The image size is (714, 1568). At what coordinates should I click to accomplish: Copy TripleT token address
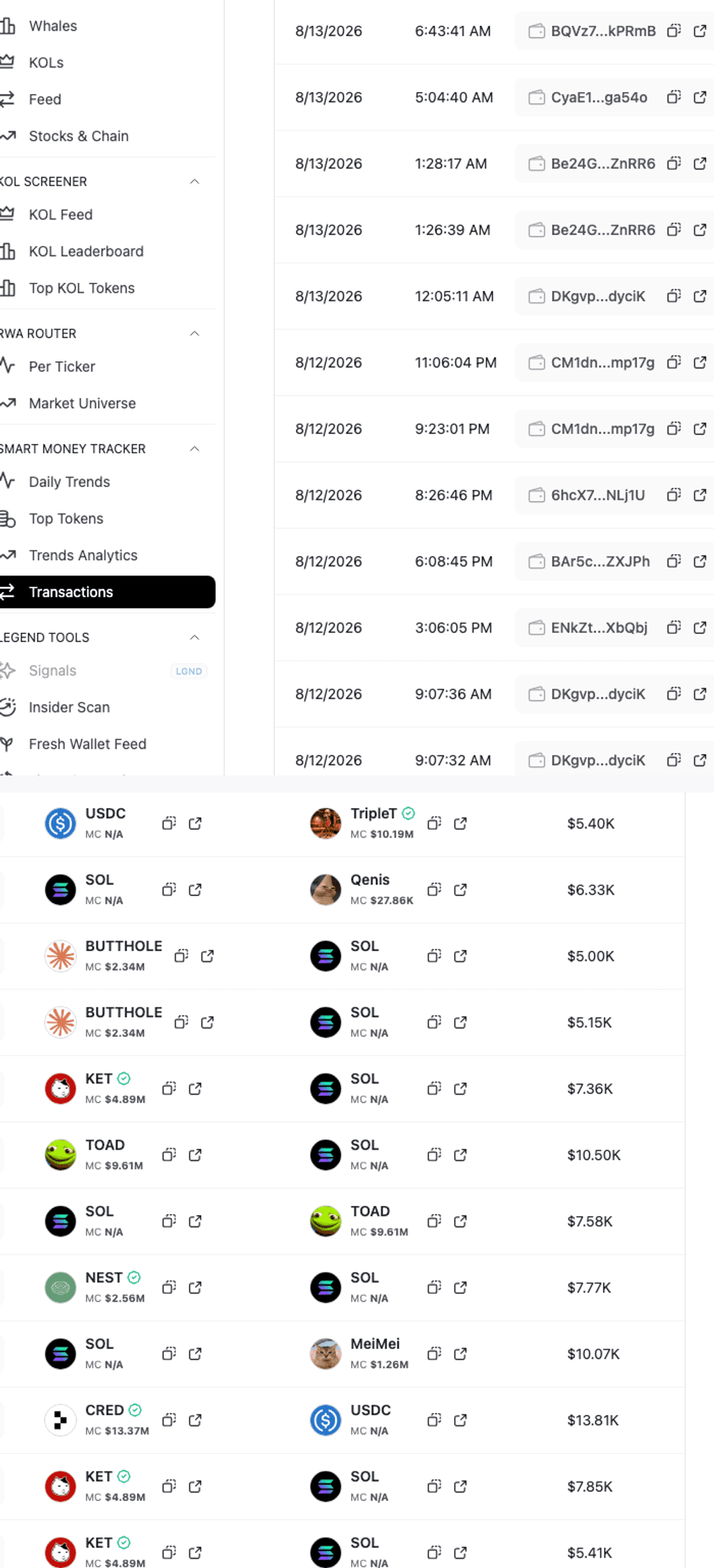point(434,823)
